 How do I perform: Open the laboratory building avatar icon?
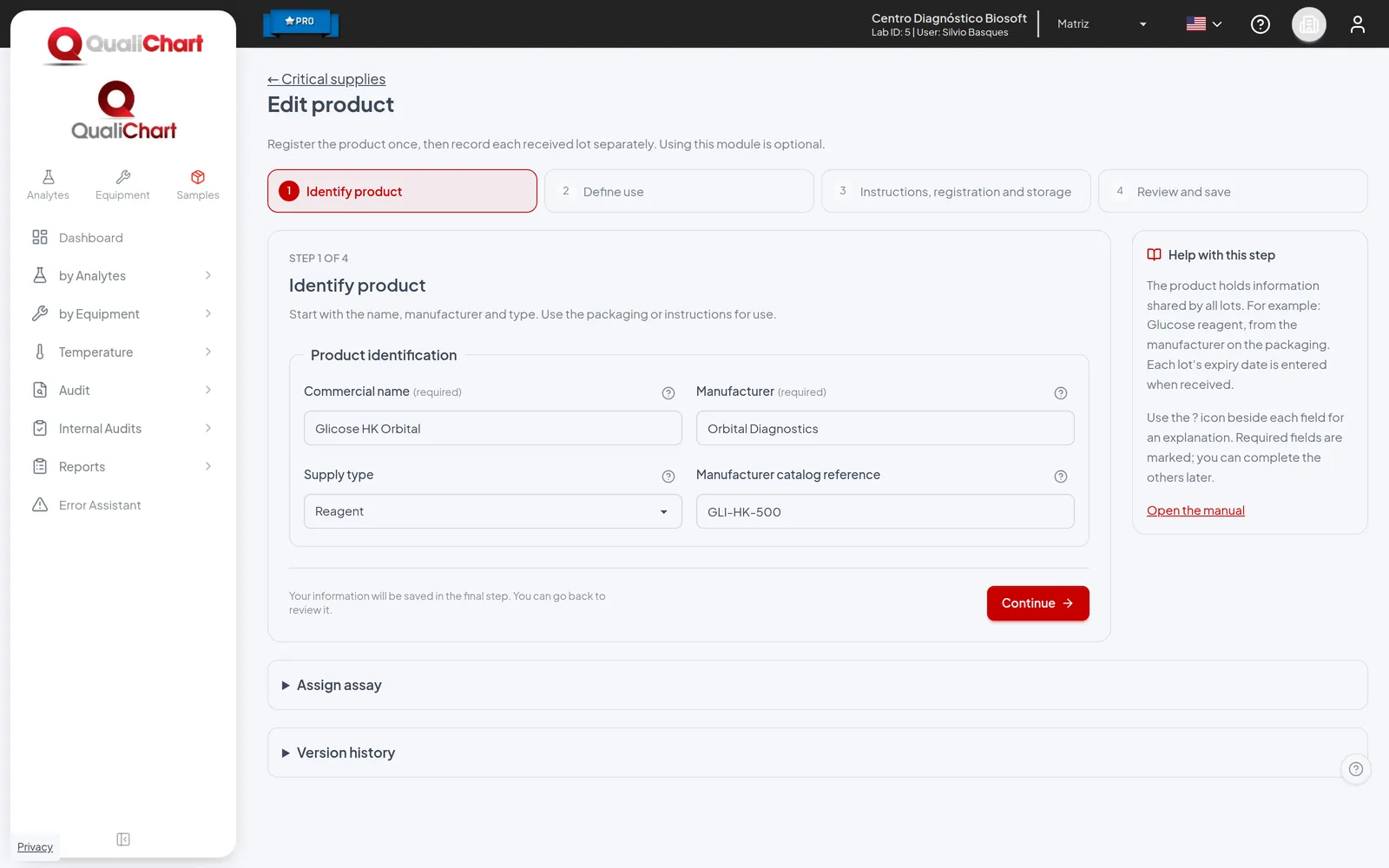[x=1309, y=24]
